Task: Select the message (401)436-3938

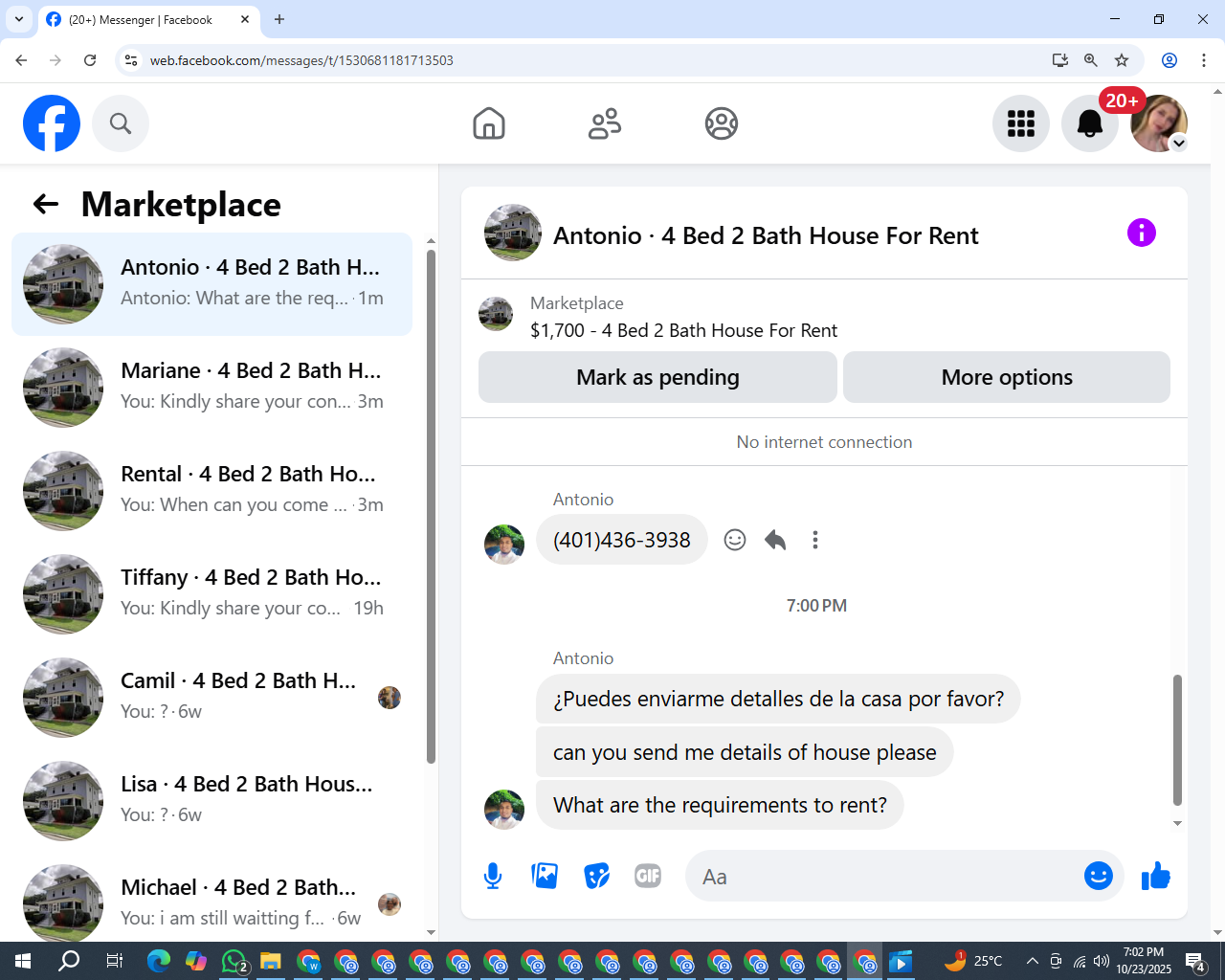Action: click(622, 540)
